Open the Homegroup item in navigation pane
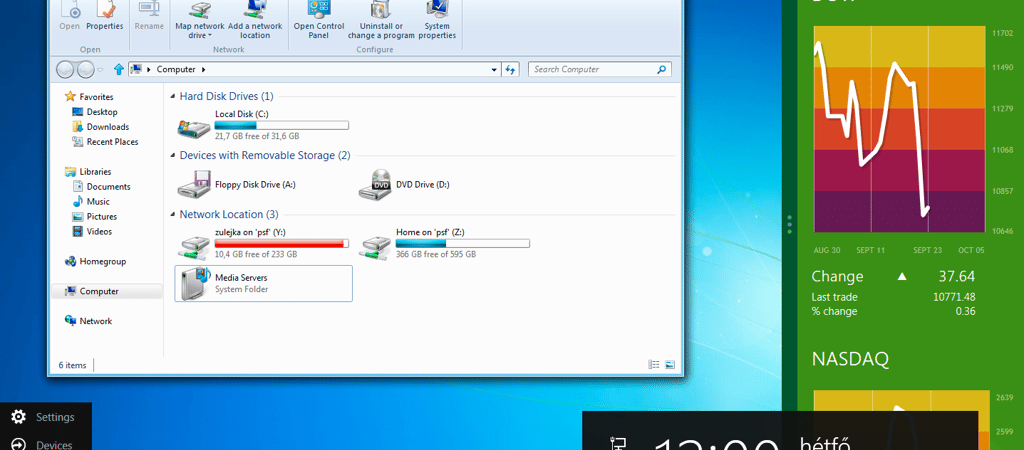 [102, 261]
